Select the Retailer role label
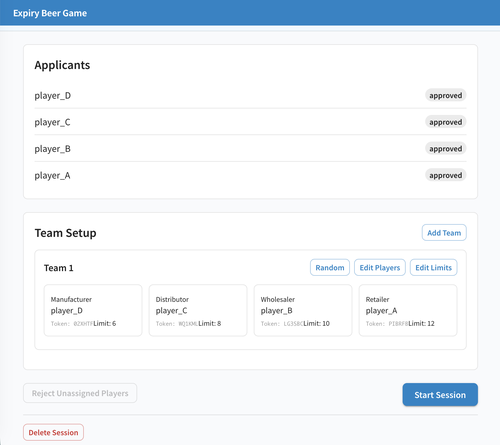The image size is (500, 445). coord(377,299)
